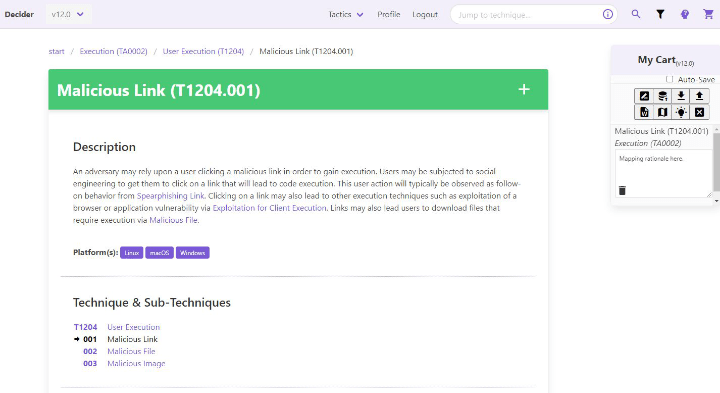Click the cart list scrollbar
The image size is (720, 393).
tap(716, 161)
